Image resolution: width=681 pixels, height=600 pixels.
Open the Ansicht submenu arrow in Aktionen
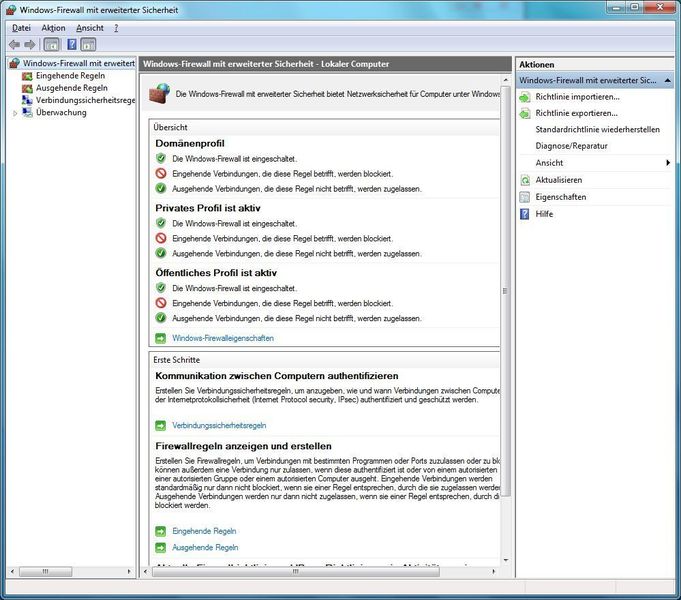point(668,163)
